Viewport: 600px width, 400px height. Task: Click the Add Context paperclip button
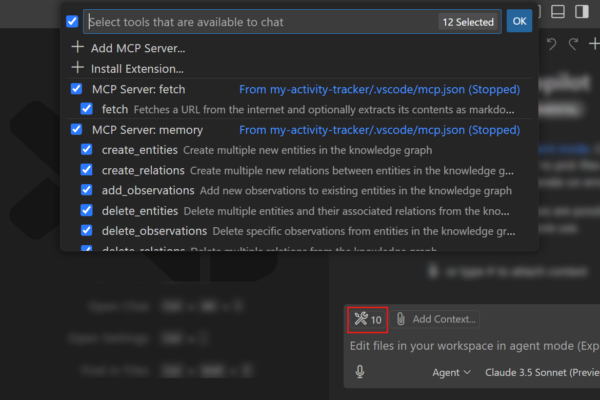coord(436,319)
